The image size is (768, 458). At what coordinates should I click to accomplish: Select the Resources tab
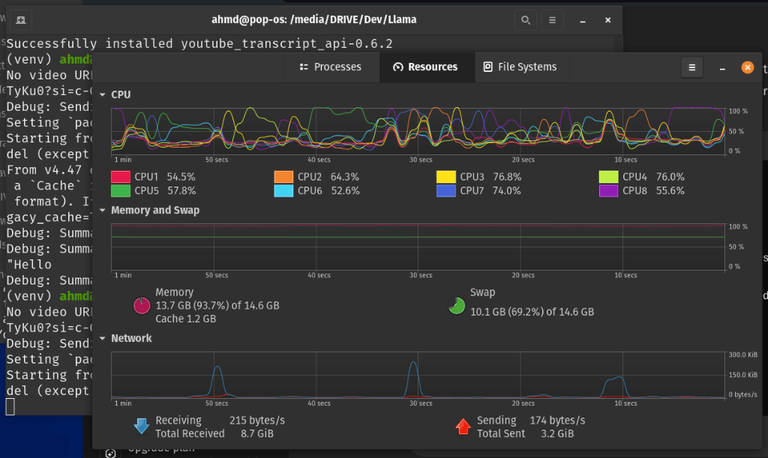[425, 67]
